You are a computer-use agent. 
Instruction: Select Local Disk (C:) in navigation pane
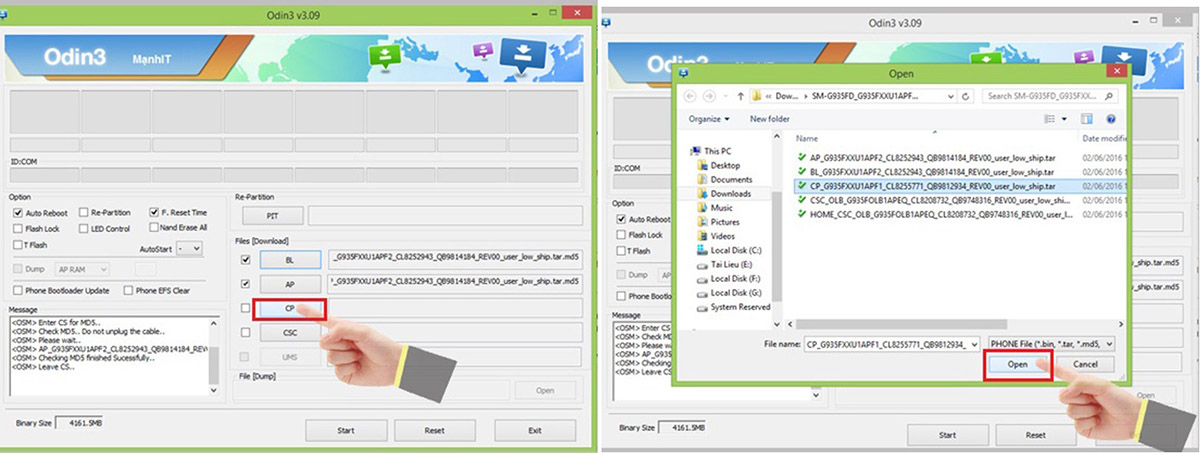728,249
